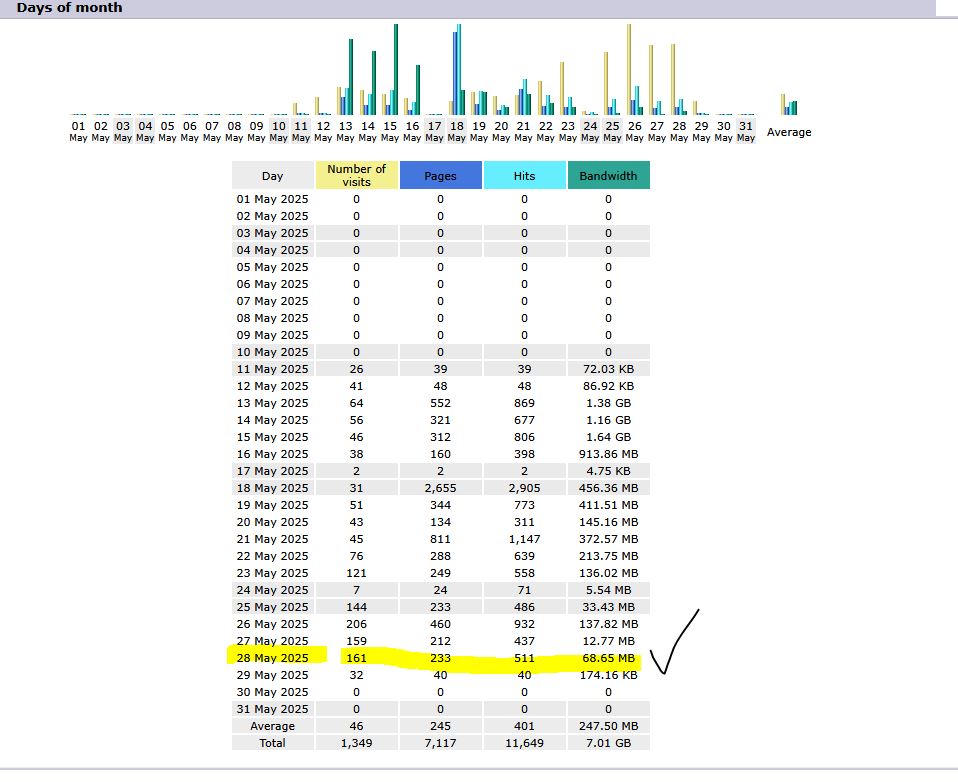
Task: Click the 1.16 GB bandwidth value
Action: click(609, 420)
